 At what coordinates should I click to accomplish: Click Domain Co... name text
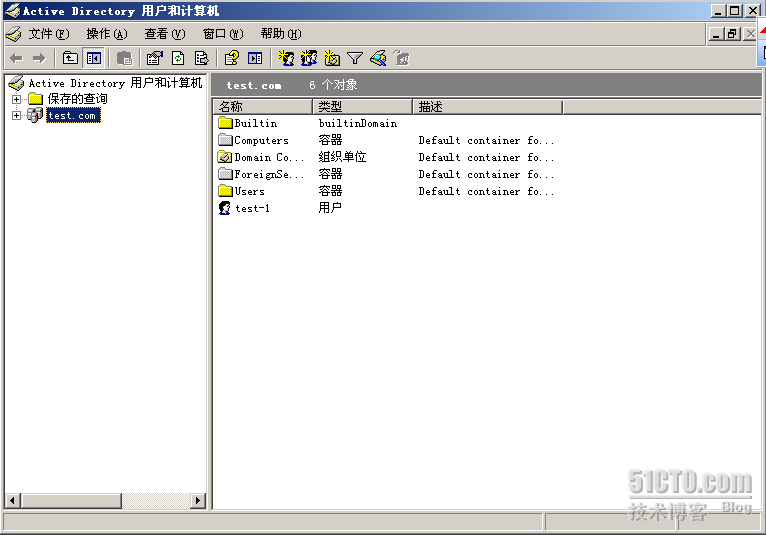pos(269,157)
